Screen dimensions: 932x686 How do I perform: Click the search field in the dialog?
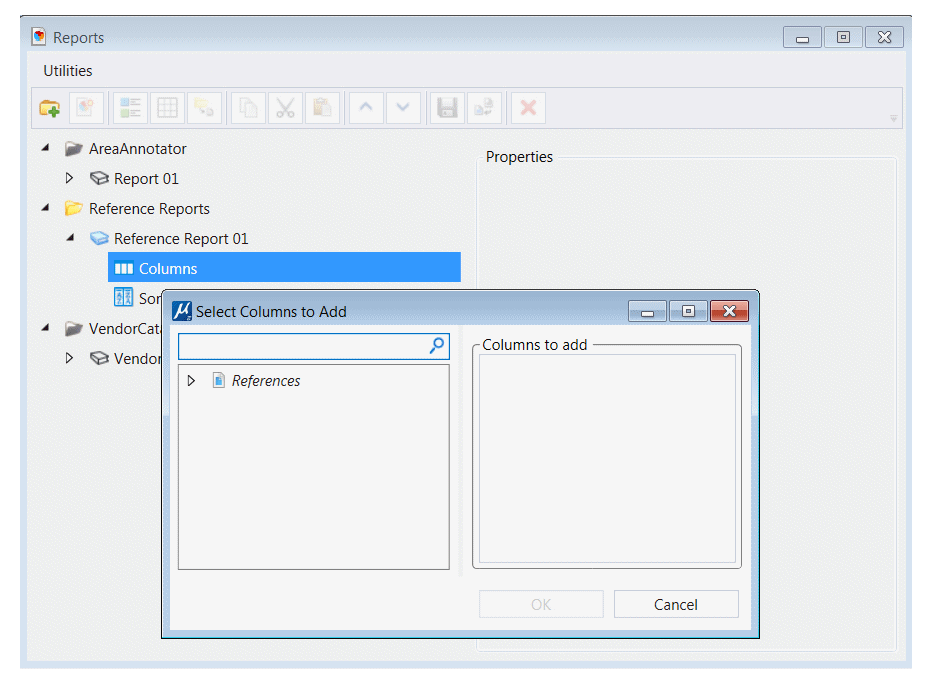(314, 346)
